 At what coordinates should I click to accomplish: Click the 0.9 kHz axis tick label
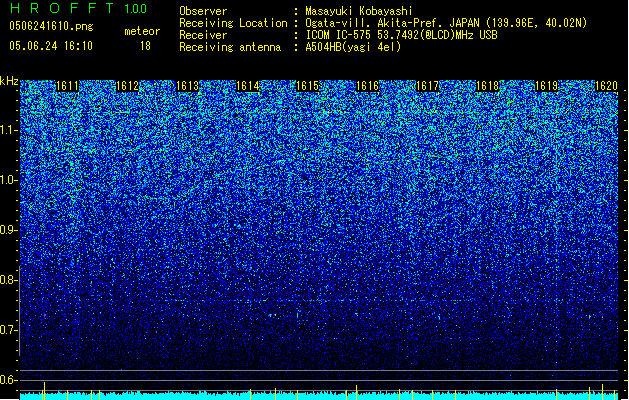coord(8,230)
